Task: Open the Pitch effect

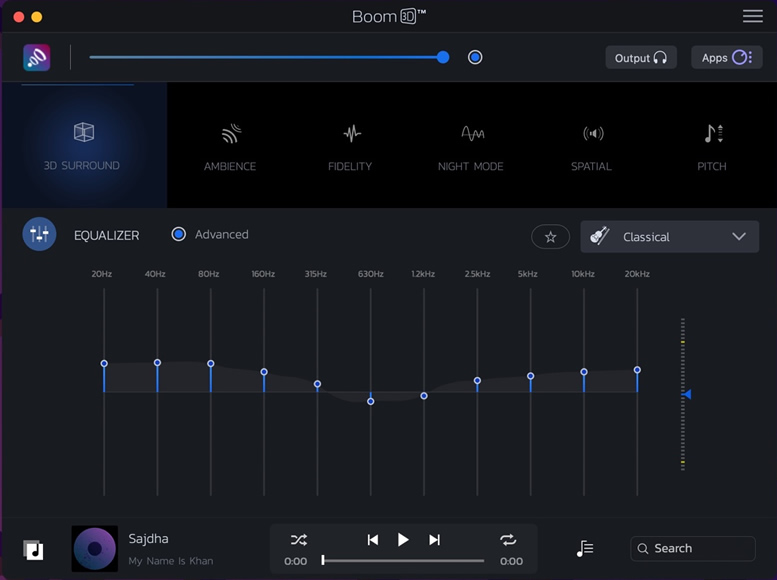Action: tap(712, 147)
